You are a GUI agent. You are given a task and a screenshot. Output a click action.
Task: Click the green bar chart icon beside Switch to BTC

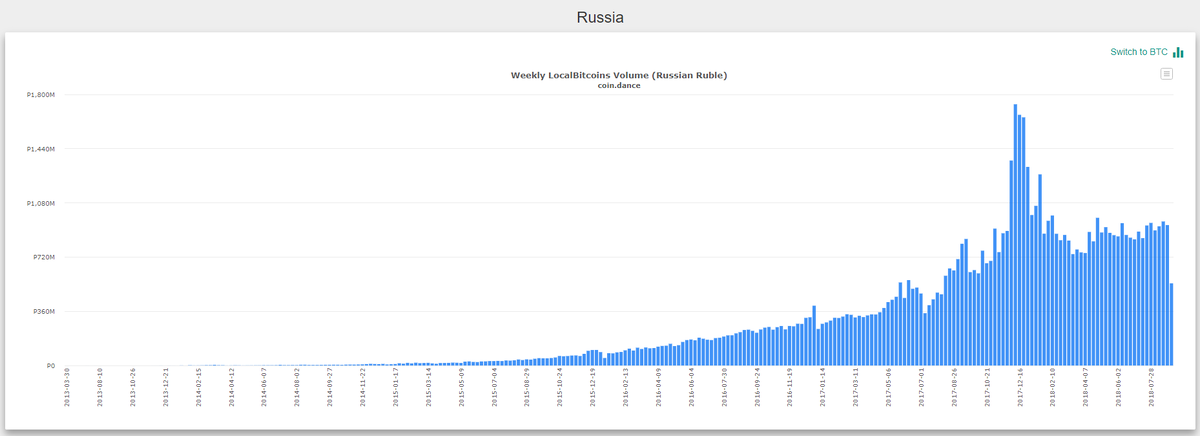click(1178, 52)
